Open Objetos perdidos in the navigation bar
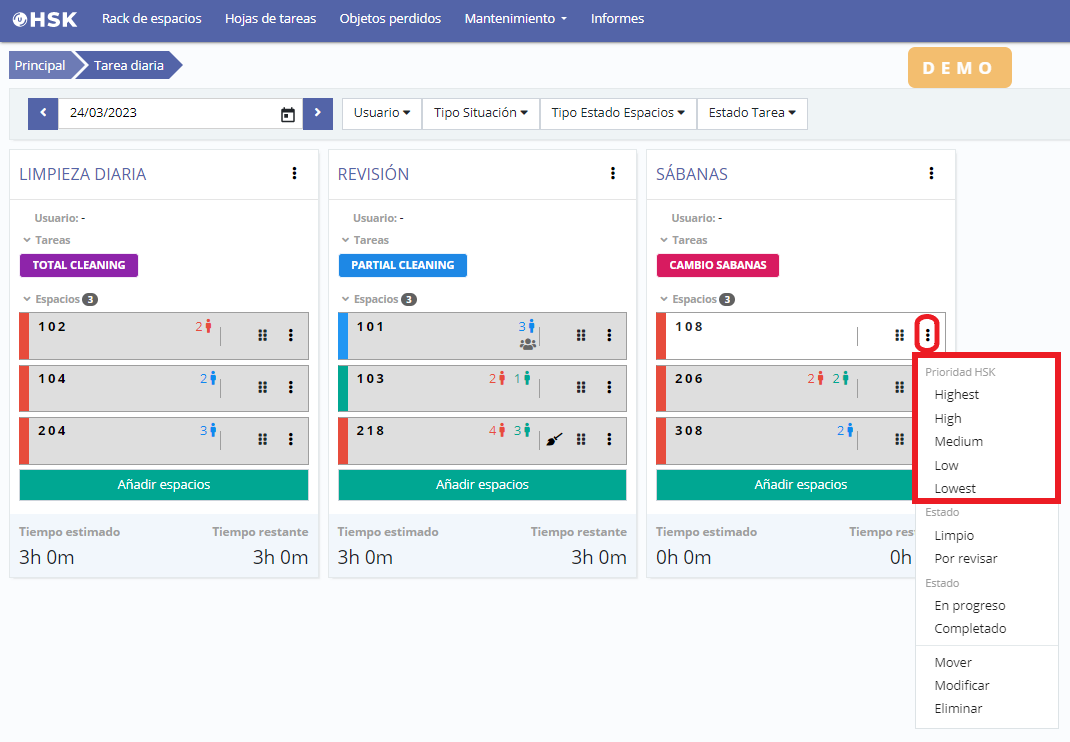 (390, 19)
